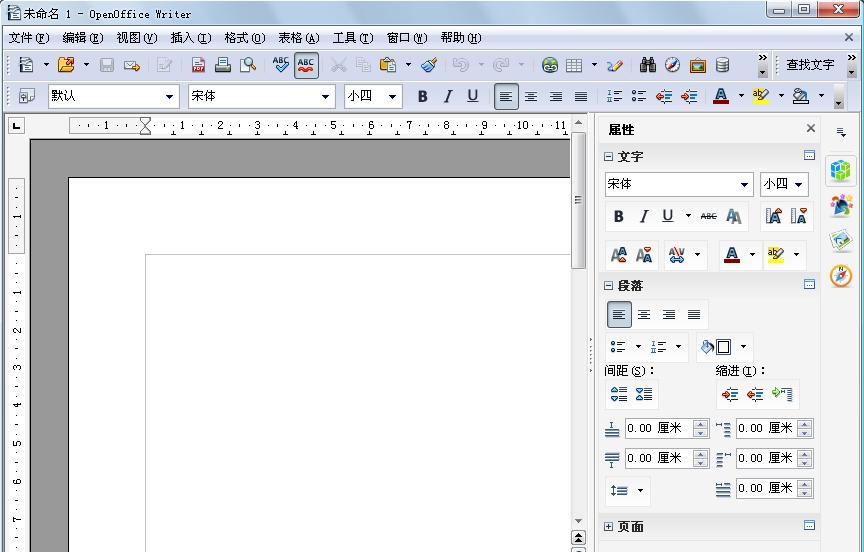Open the toolbar font name dropdown 宋体
This screenshot has height=552, width=864.
pyautogui.click(x=325, y=97)
